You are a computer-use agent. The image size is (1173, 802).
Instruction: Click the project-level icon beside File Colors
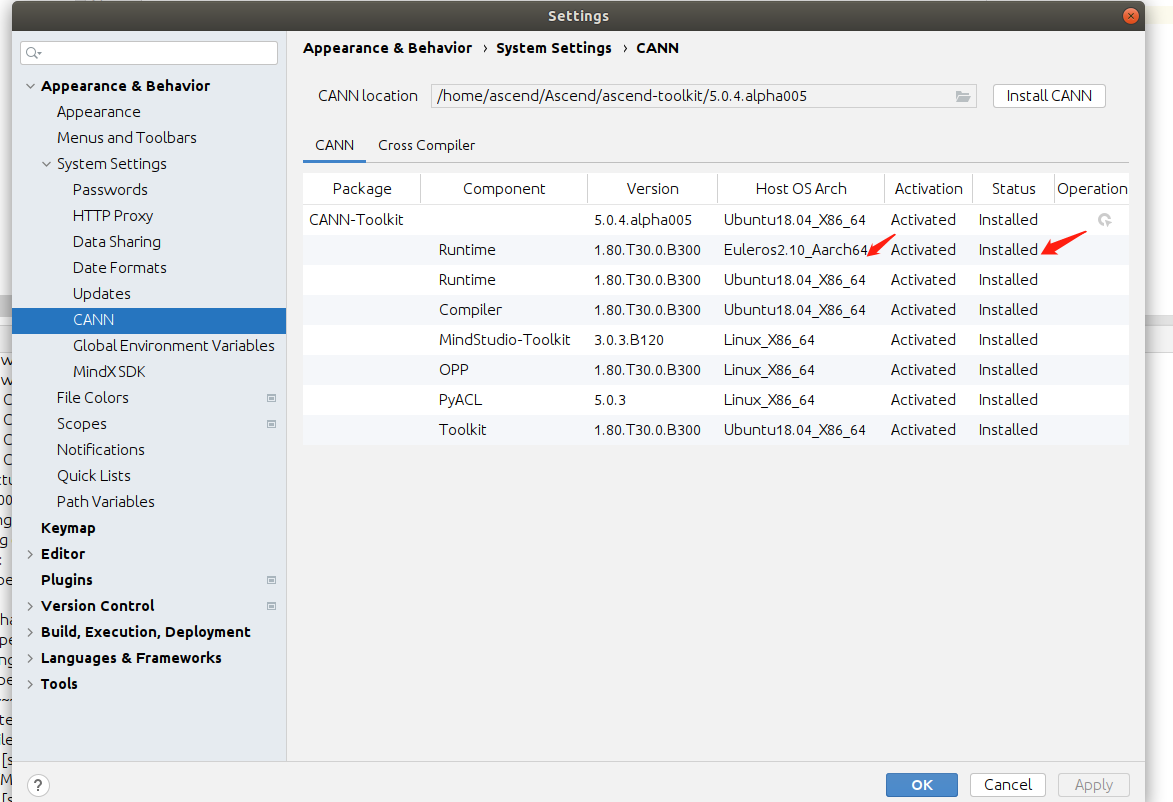271,398
